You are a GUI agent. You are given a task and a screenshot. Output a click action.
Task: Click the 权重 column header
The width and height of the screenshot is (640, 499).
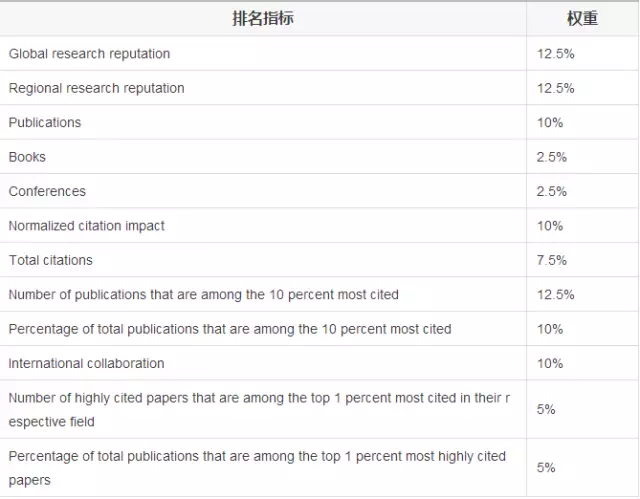[581, 18]
